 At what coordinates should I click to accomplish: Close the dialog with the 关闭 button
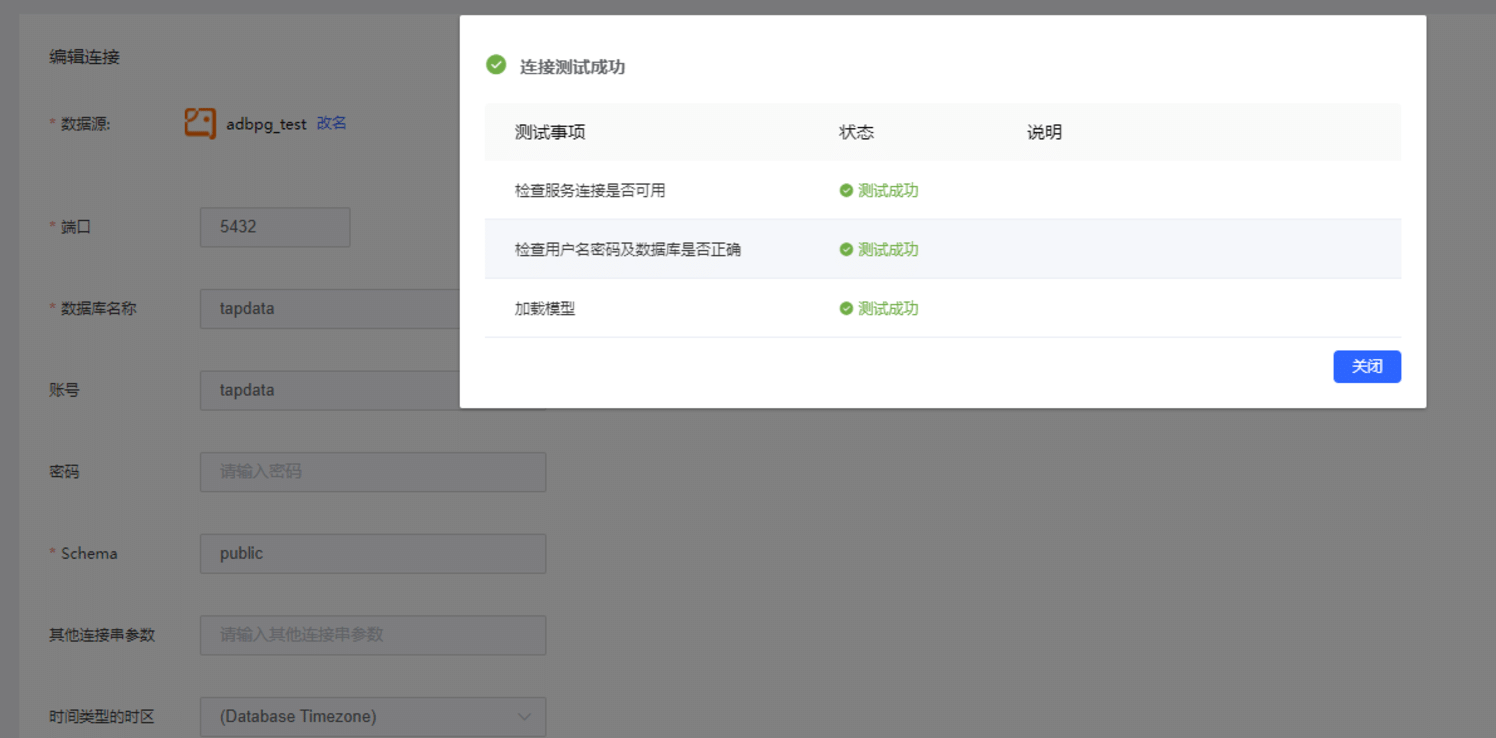pyautogui.click(x=1367, y=366)
